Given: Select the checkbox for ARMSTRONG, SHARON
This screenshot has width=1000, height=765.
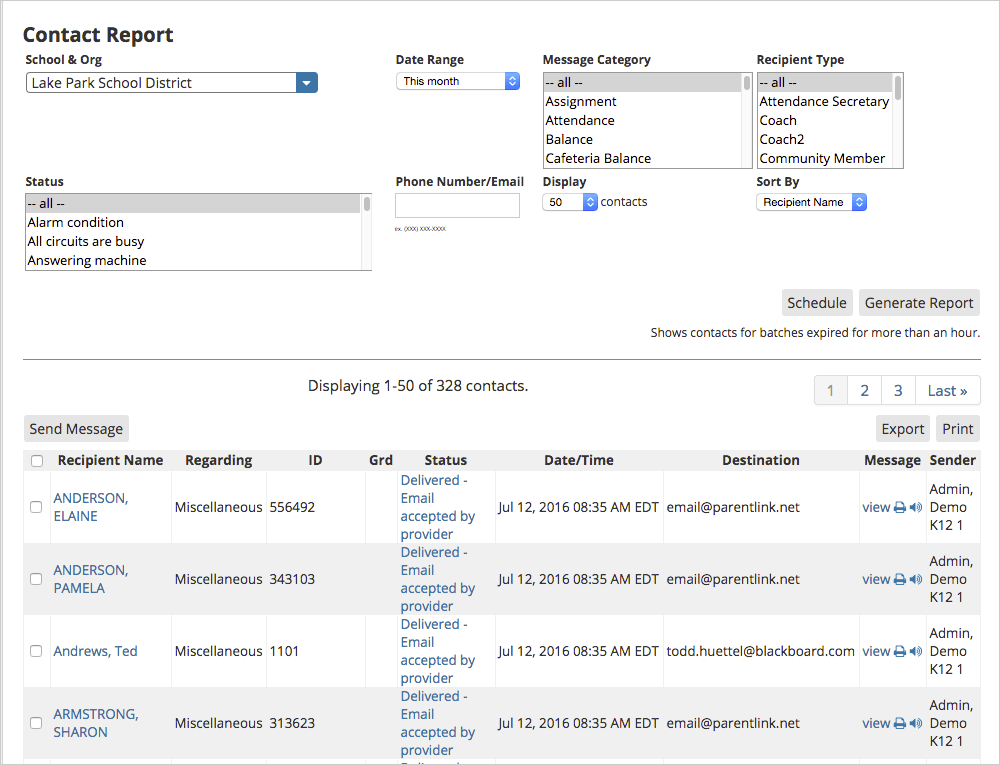Looking at the screenshot, I should click(36, 723).
